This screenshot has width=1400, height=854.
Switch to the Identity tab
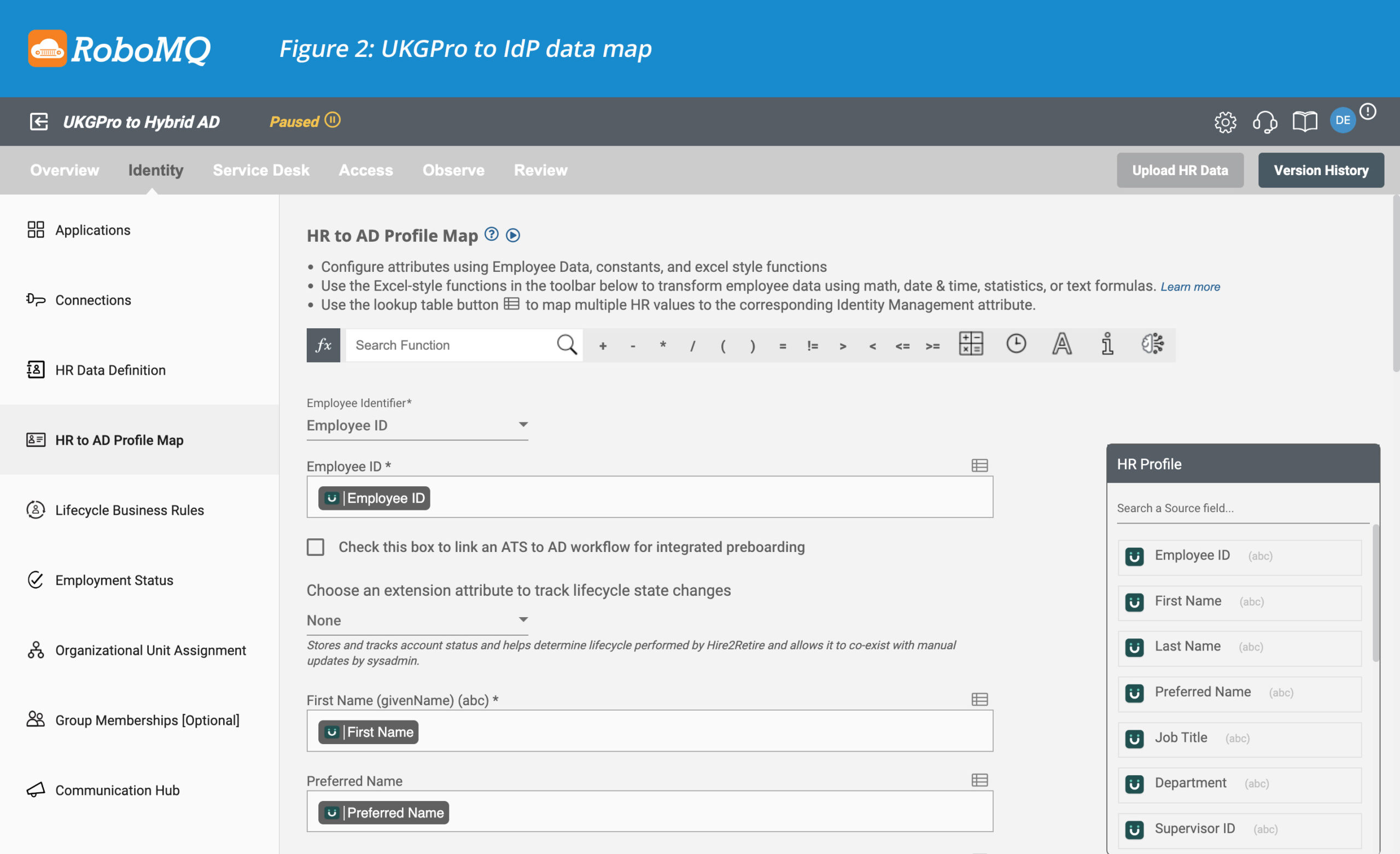click(x=156, y=170)
